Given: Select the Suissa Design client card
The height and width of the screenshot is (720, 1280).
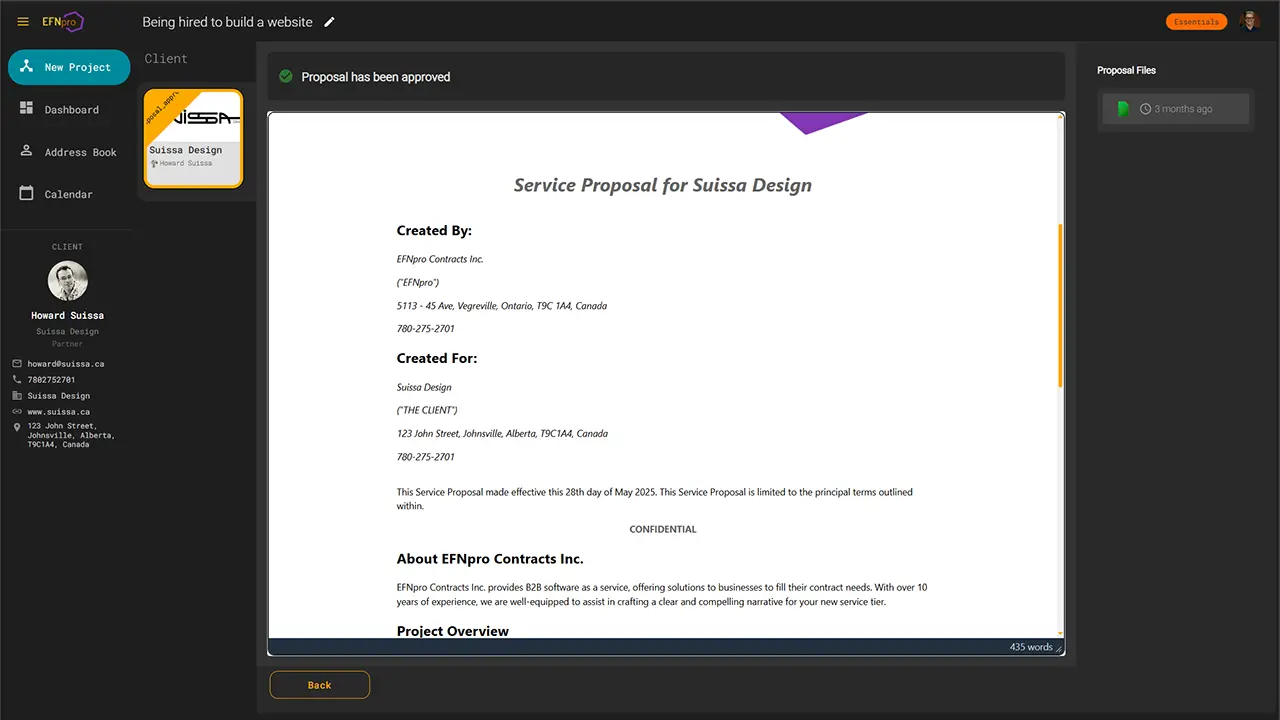Looking at the screenshot, I should (x=193, y=139).
